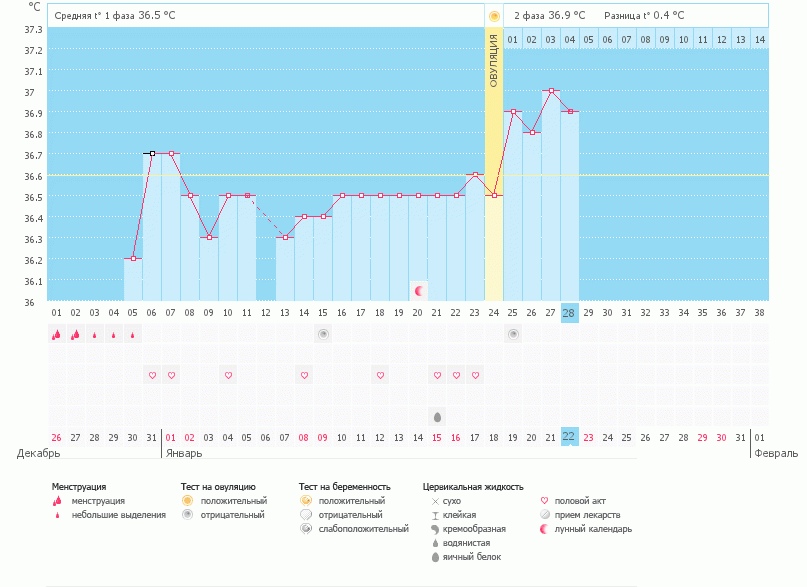Screen dimensions: 807x587
Task: Click second-phase day 01 header cell
Action: click(513, 39)
